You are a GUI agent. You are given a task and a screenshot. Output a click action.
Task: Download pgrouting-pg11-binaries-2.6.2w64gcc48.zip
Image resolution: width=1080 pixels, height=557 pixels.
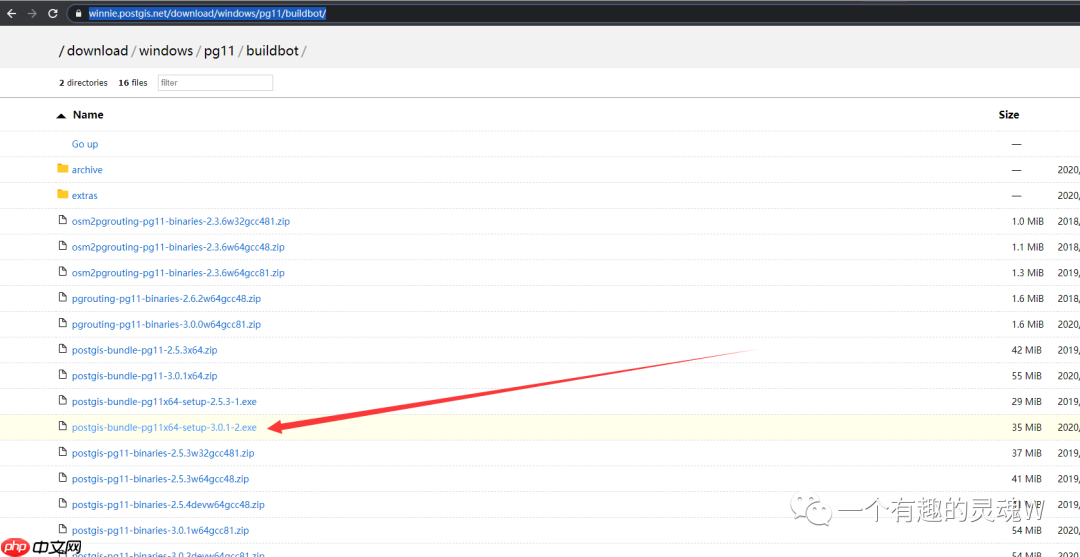[x=166, y=299]
